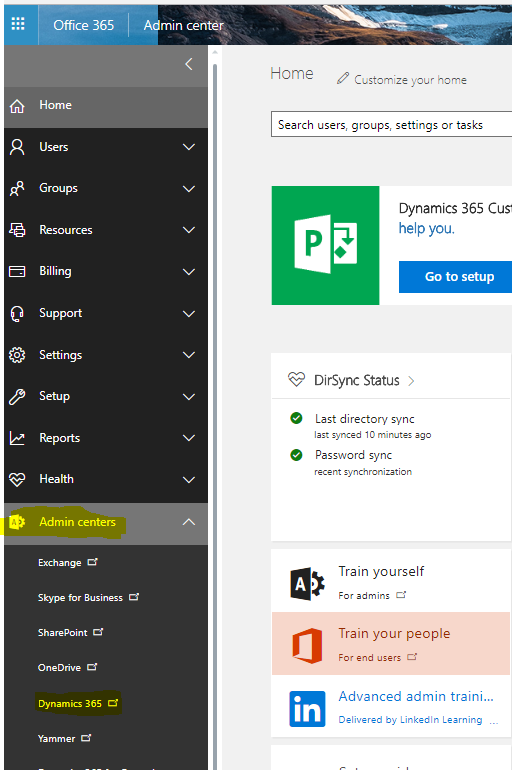Click the DirSync Status heading
Viewport: 512px width, 770px height.
point(357,381)
